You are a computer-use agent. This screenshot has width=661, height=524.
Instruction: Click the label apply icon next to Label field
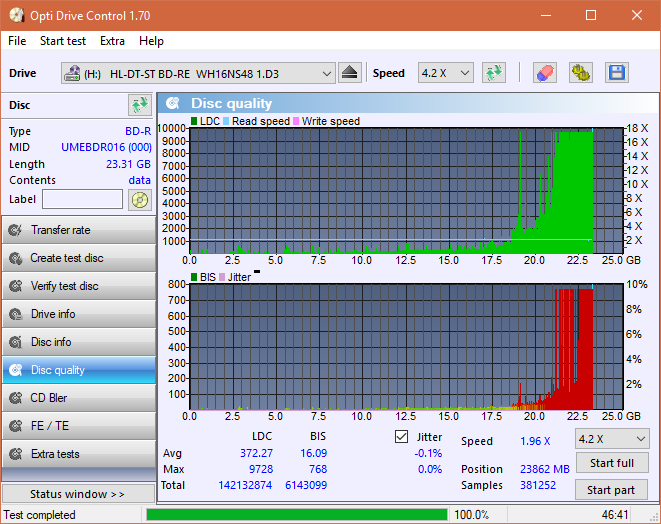coord(139,199)
